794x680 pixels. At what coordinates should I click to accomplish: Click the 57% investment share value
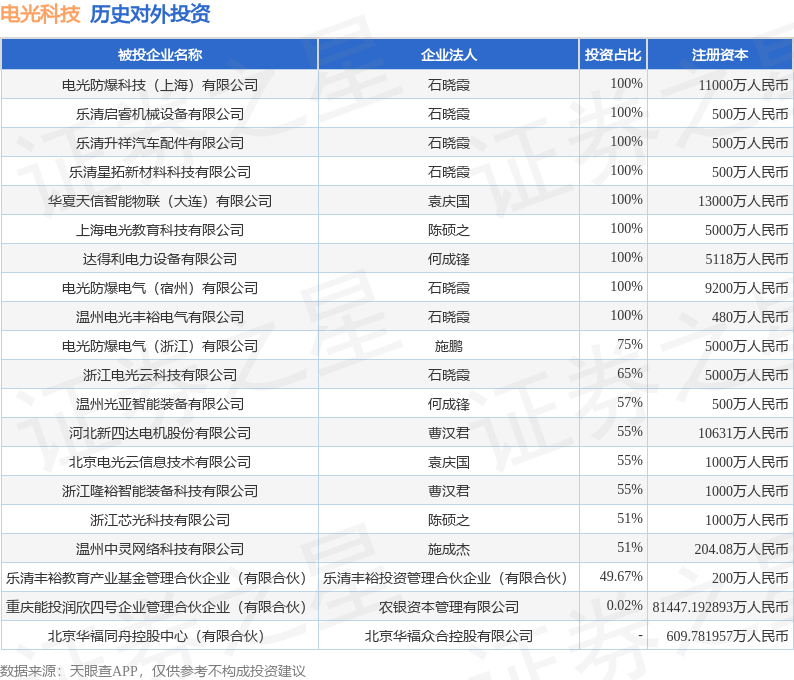click(629, 402)
